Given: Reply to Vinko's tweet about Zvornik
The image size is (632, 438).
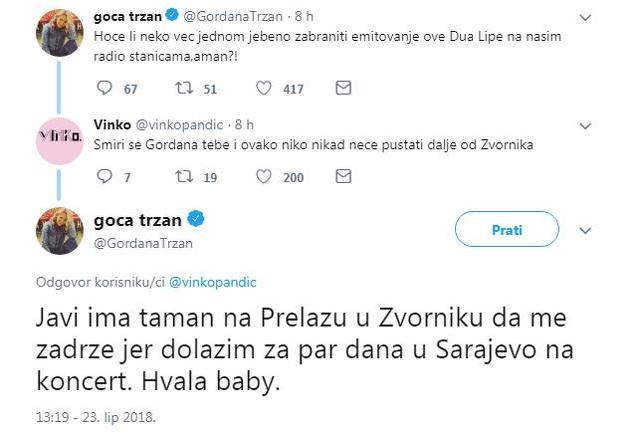Looking at the screenshot, I should [103, 177].
